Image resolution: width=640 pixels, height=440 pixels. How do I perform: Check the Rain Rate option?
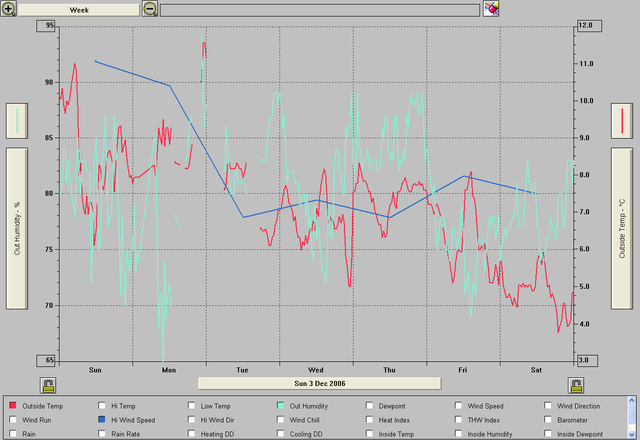102,434
